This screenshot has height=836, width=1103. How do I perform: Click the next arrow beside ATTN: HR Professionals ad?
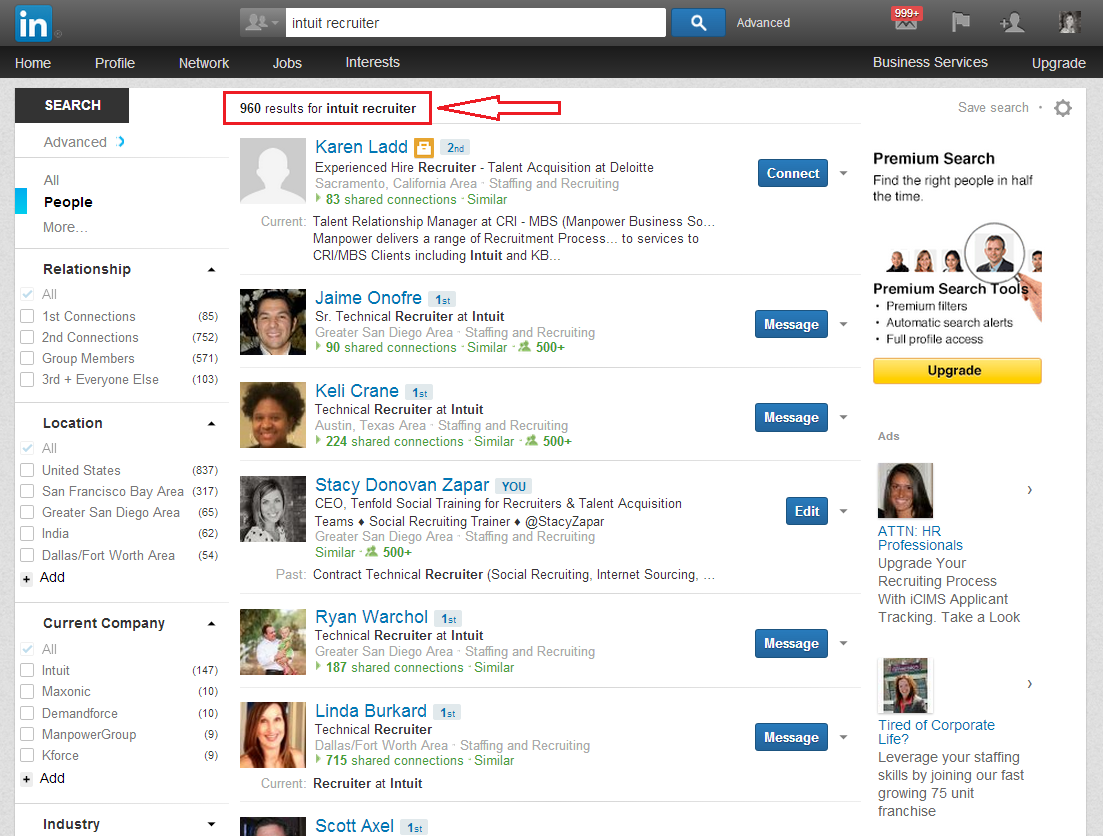(1030, 490)
